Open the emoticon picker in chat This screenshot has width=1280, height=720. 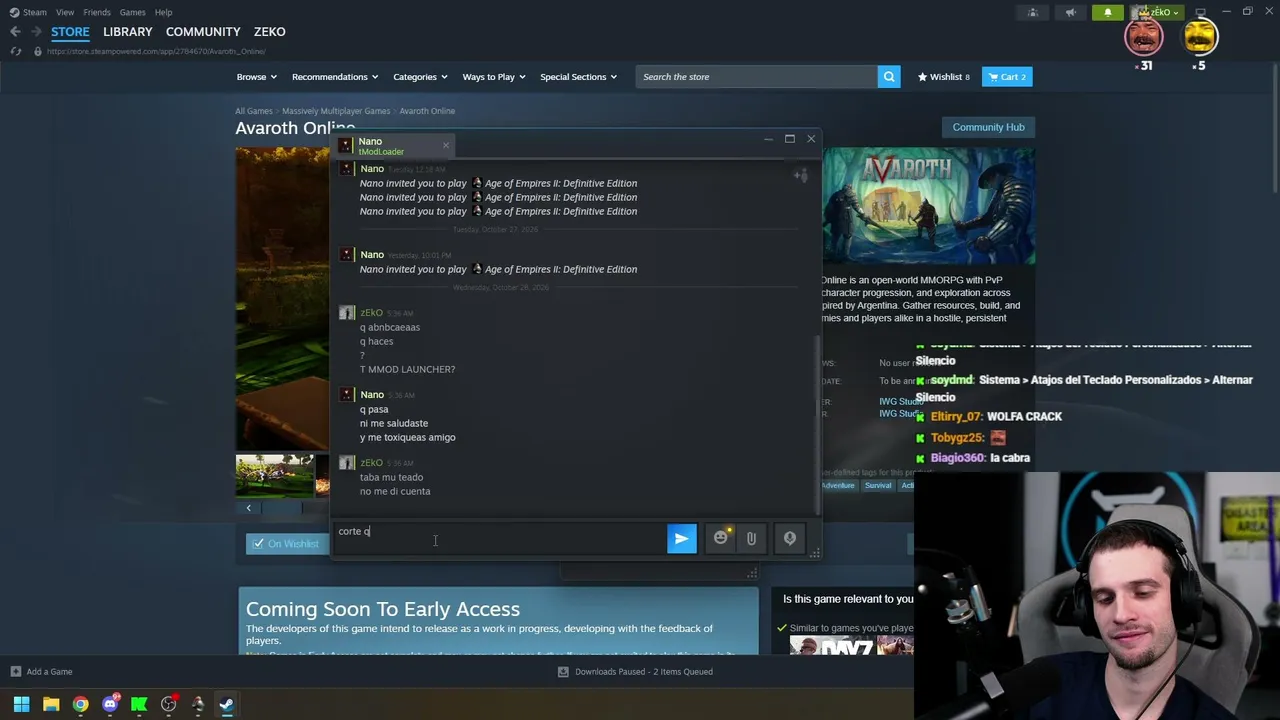(720, 538)
